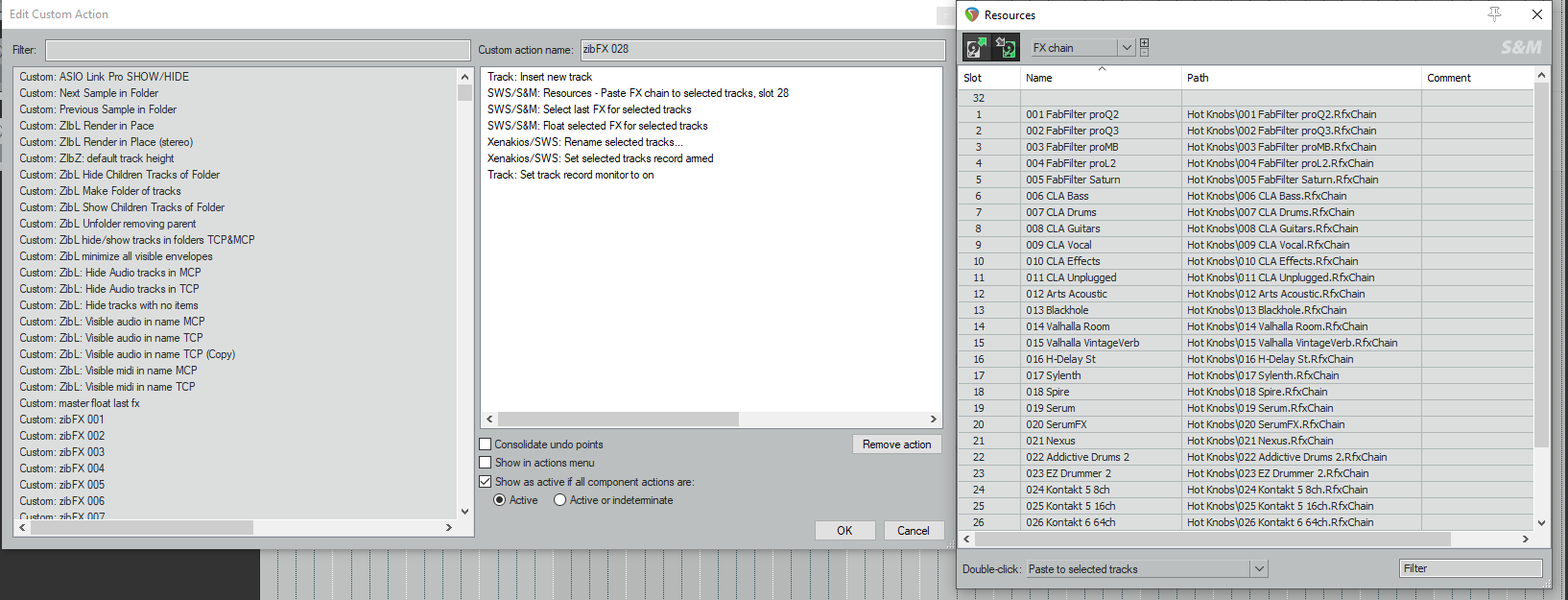
Task: Click the Cancel button
Action: (x=914, y=531)
